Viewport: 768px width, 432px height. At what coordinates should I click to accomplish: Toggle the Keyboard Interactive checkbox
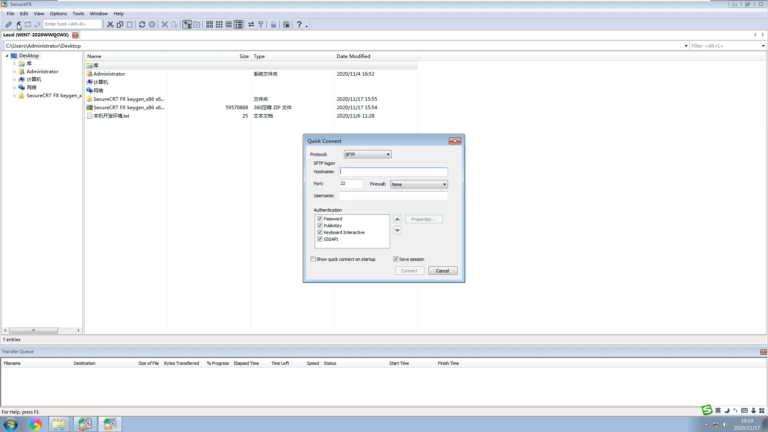[x=320, y=232]
